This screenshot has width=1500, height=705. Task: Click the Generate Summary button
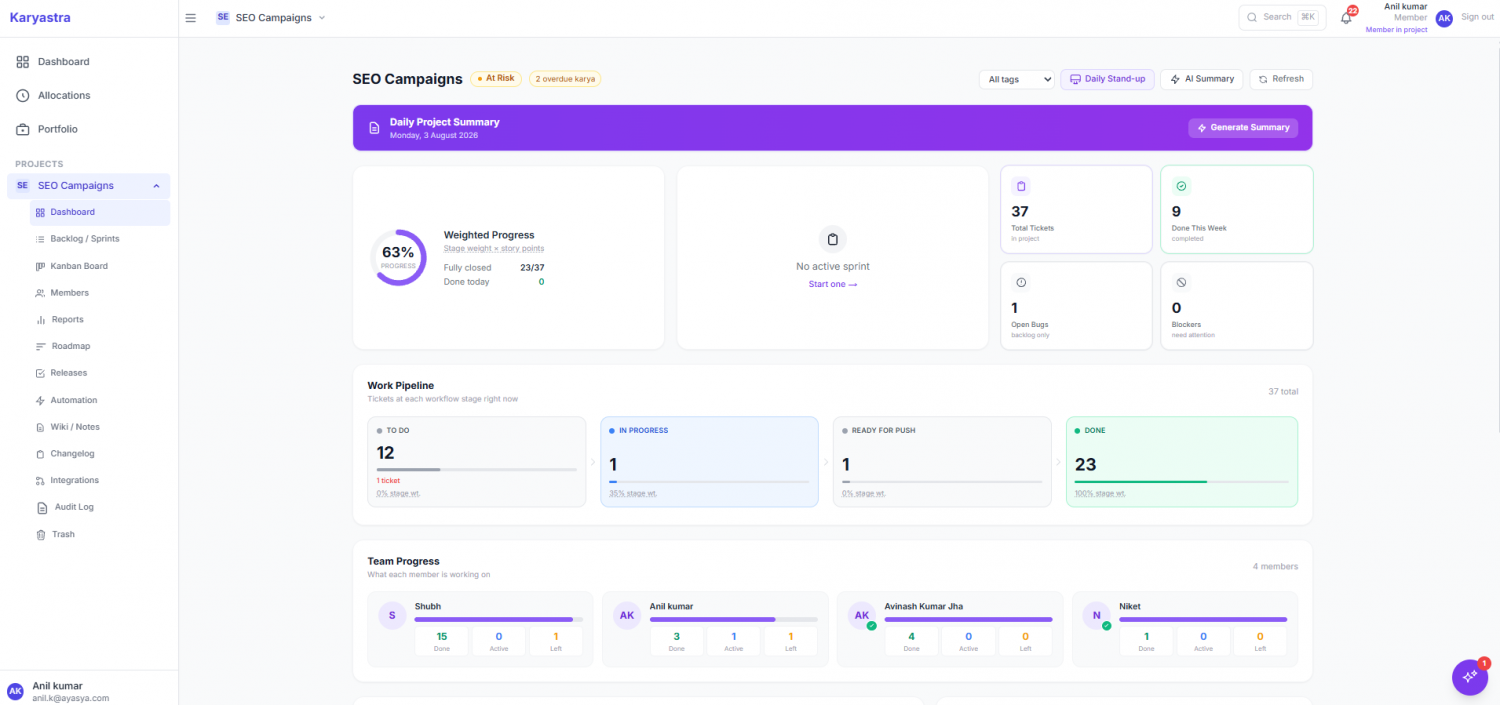point(1243,128)
